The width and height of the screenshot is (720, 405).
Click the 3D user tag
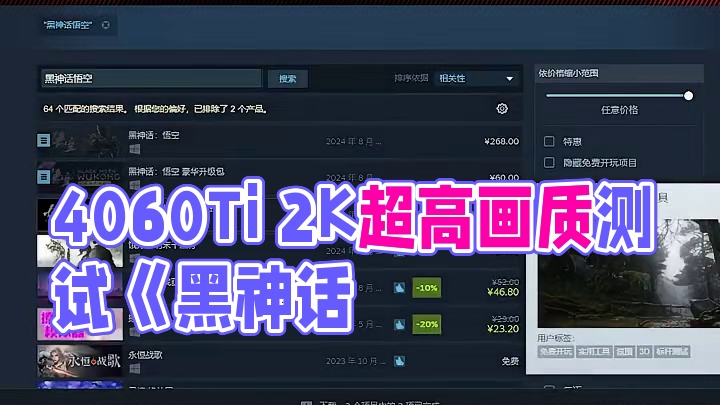pyautogui.click(x=644, y=352)
